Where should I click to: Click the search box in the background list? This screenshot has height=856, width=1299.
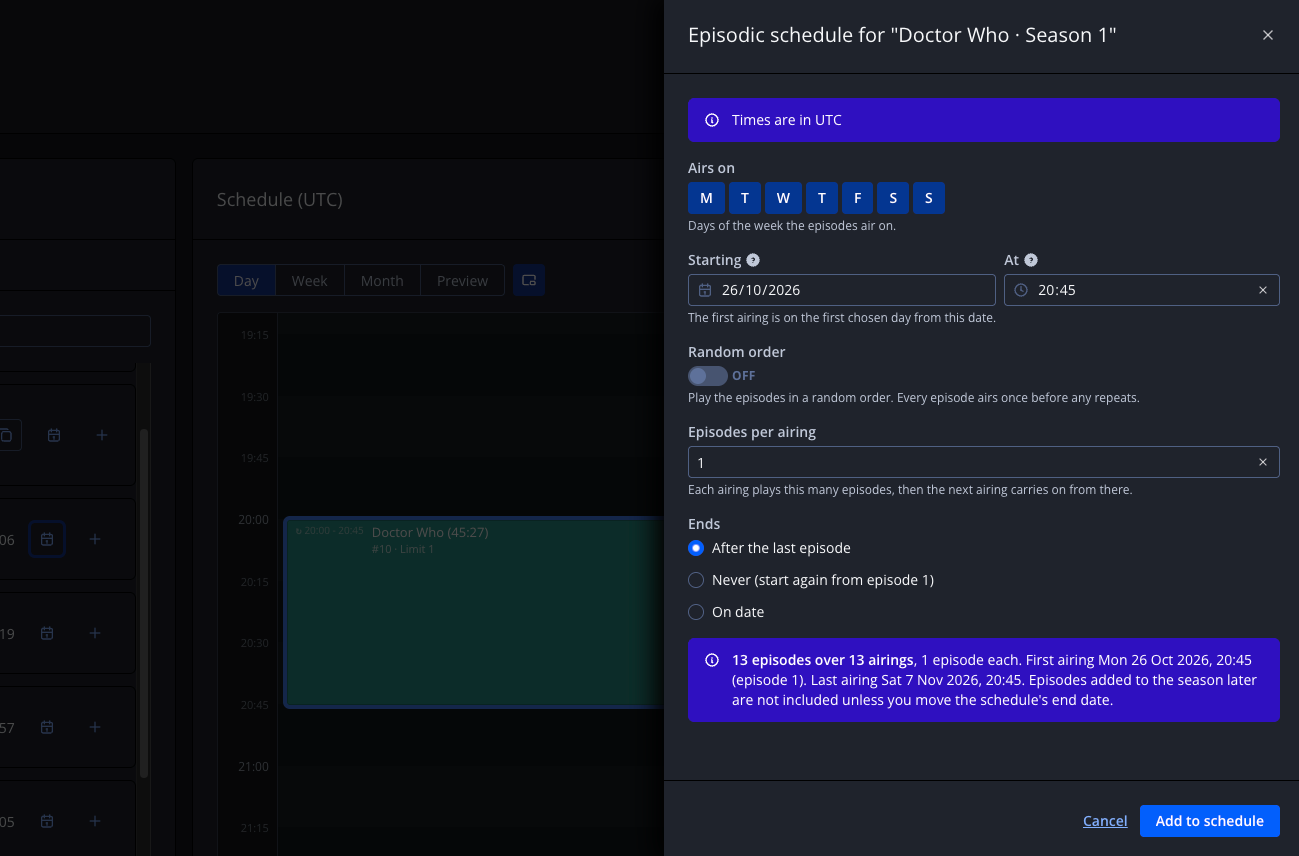tap(75, 331)
